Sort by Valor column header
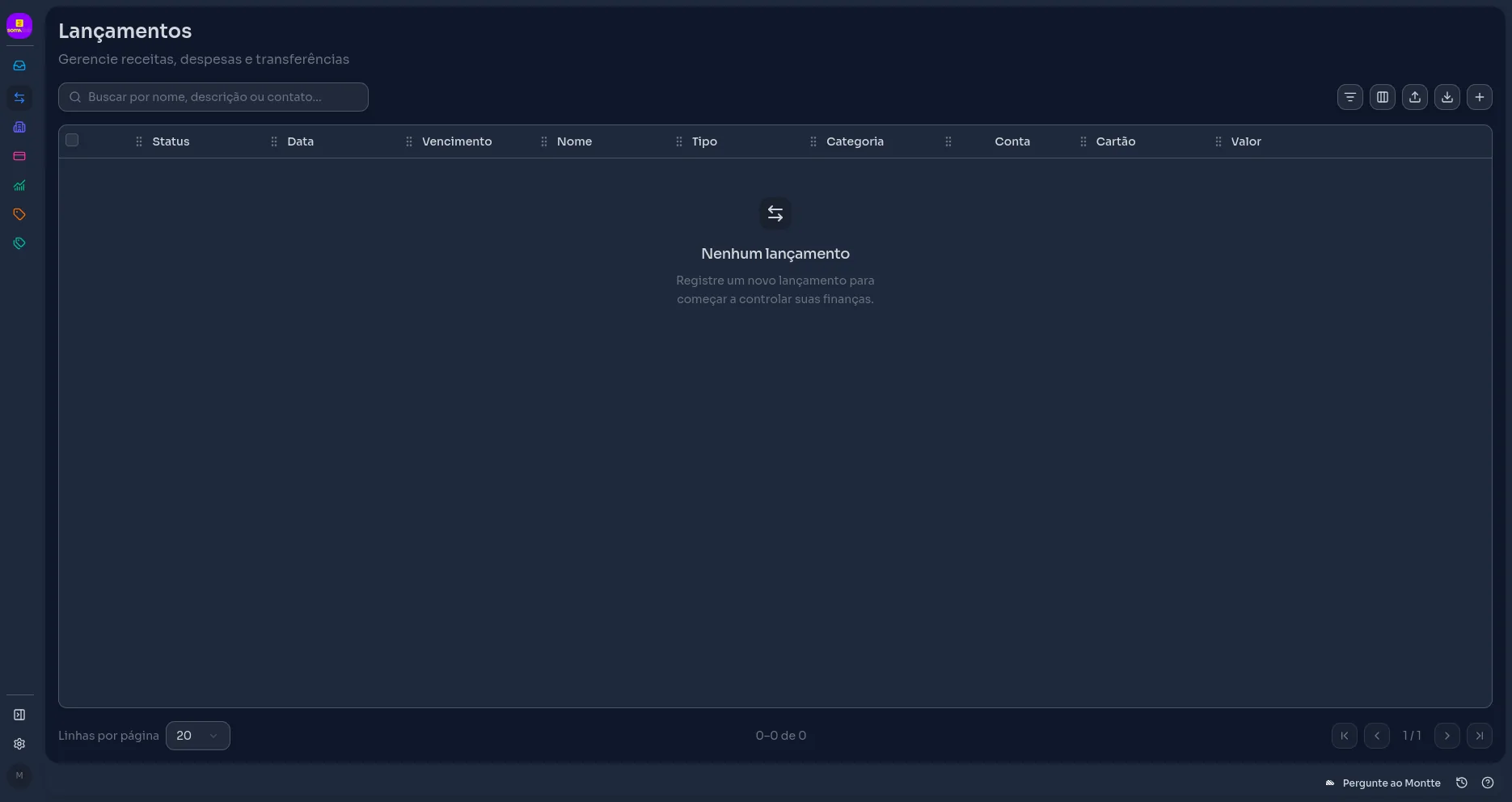This screenshot has height=802, width=1512. (x=1246, y=141)
